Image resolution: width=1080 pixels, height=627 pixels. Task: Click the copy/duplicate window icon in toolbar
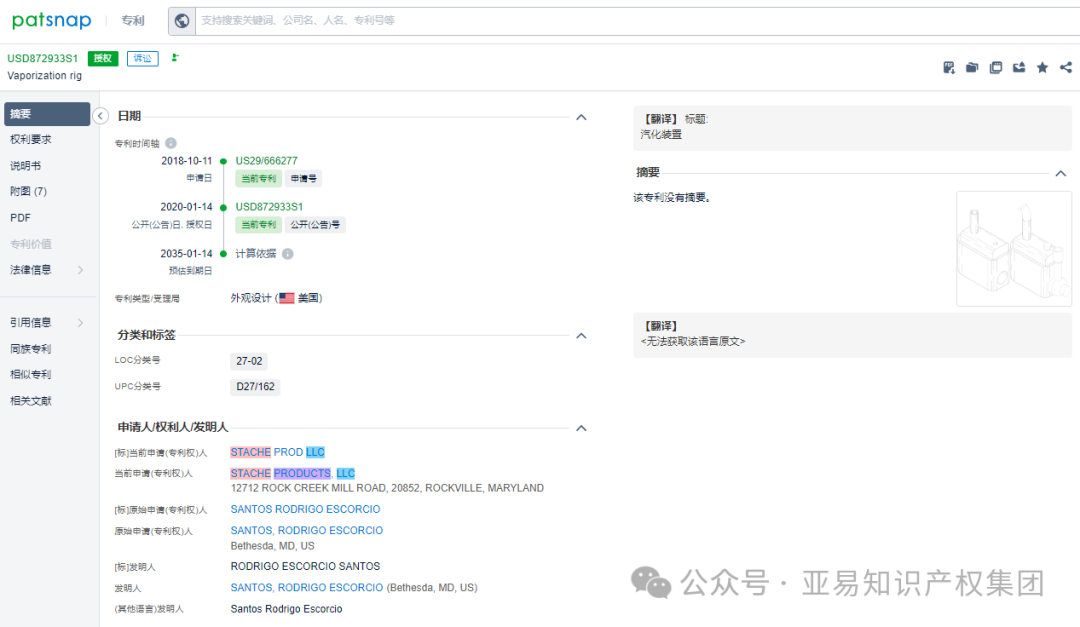click(x=996, y=67)
